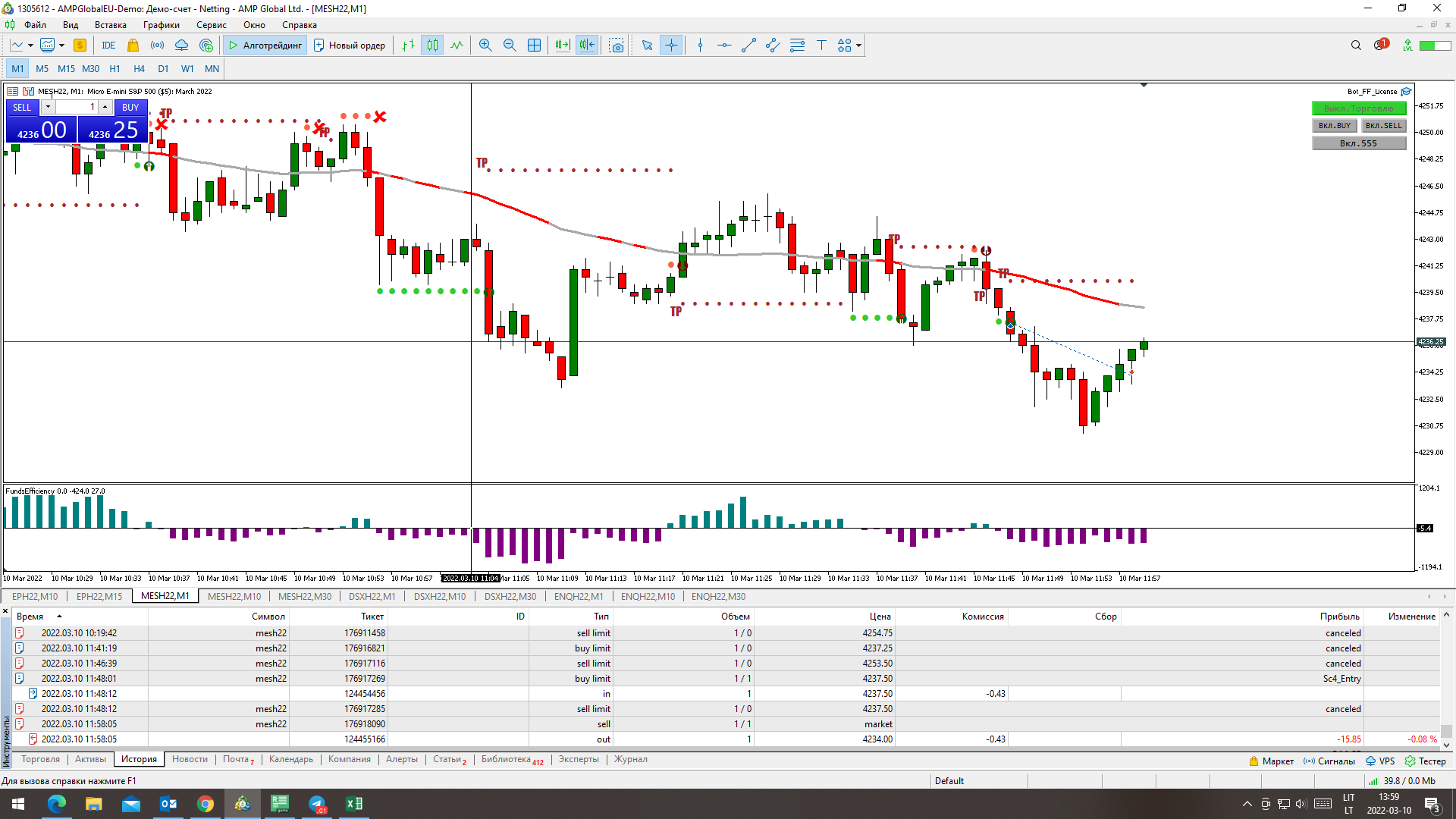Open the Графики menu
Screen dimensions: 1456x819
click(161, 25)
